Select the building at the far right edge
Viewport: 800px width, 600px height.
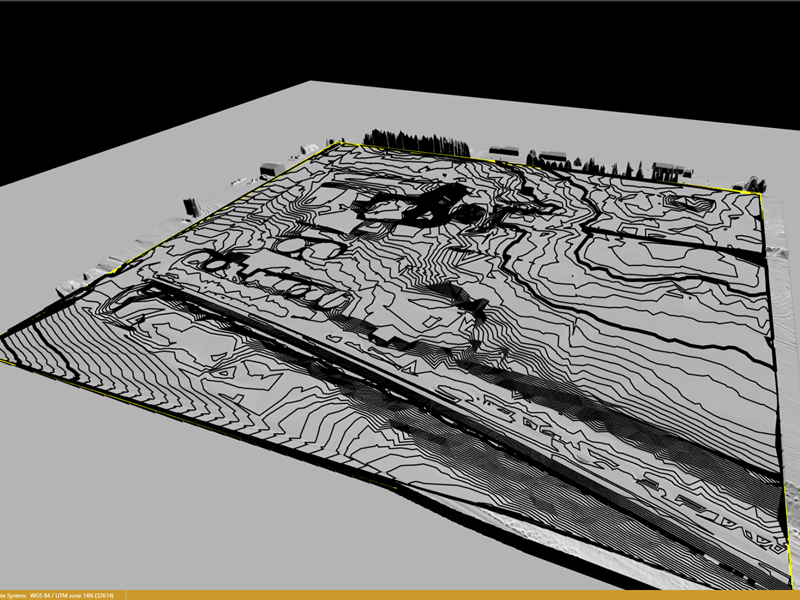coord(750,184)
